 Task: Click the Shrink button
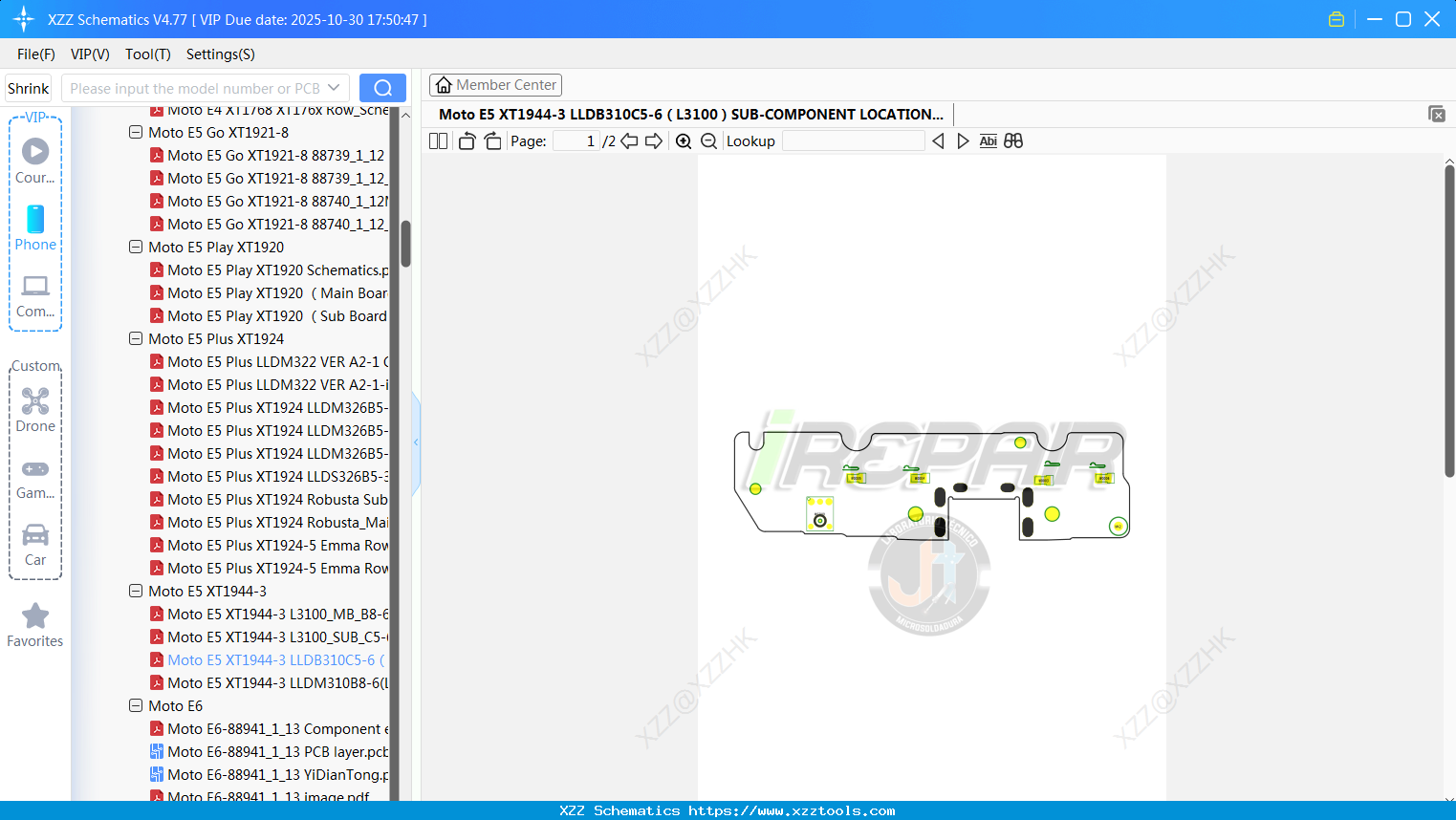[x=29, y=88]
